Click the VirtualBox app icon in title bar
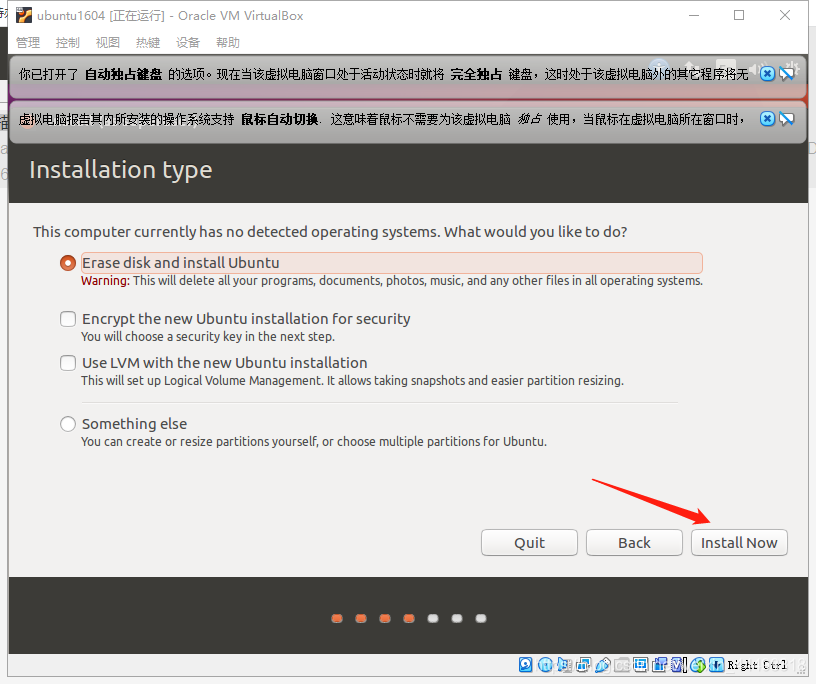This screenshot has height=684, width=816. [x=23, y=16]
